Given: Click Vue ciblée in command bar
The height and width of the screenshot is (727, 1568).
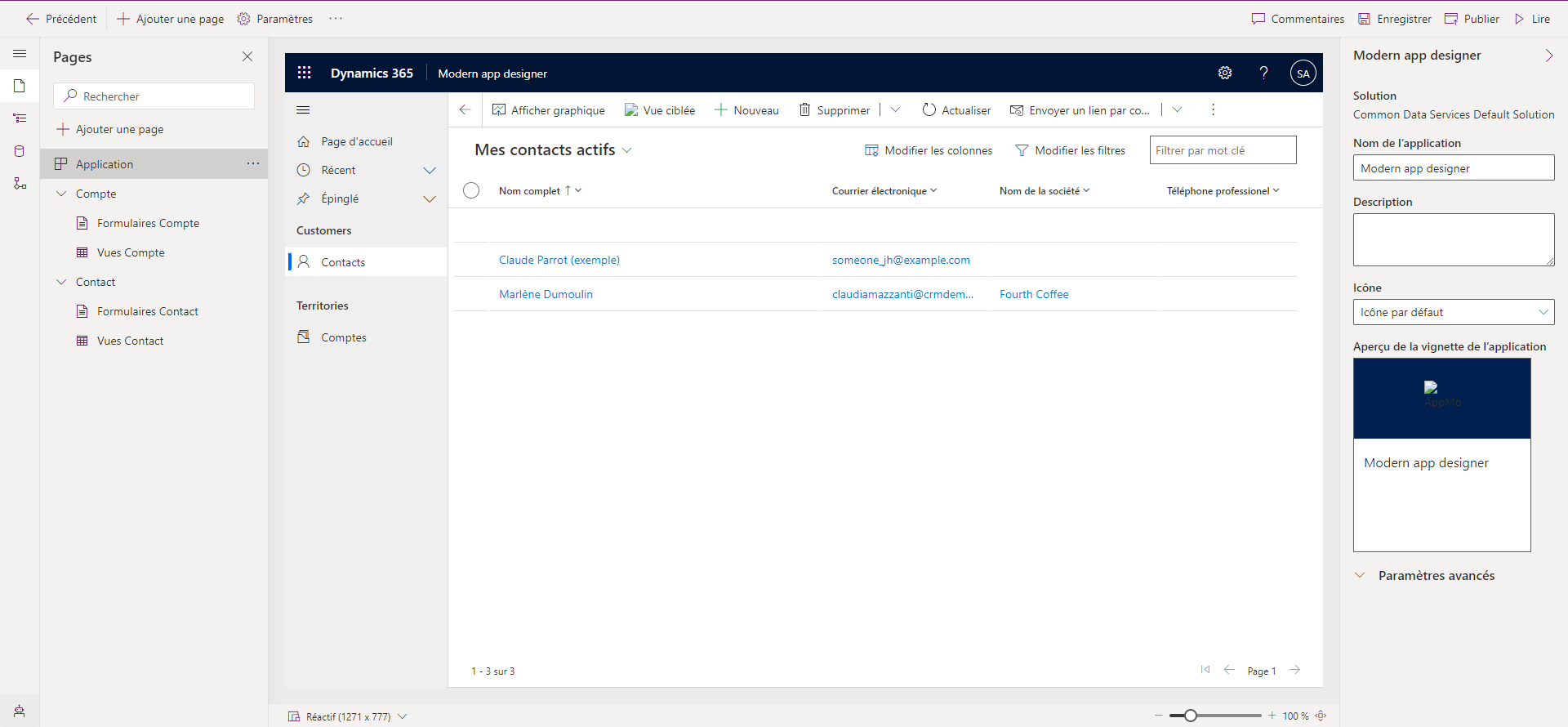Looking at the screenshot, I should (x=660, y=109).
